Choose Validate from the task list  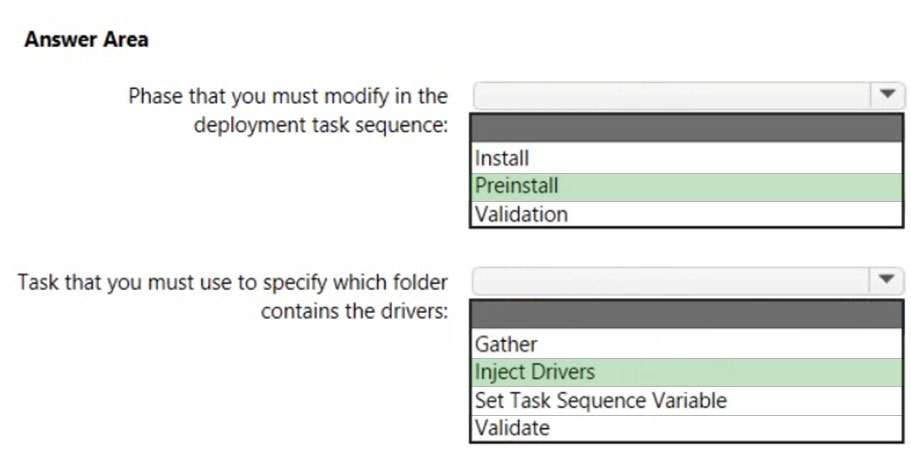point(687,429)
